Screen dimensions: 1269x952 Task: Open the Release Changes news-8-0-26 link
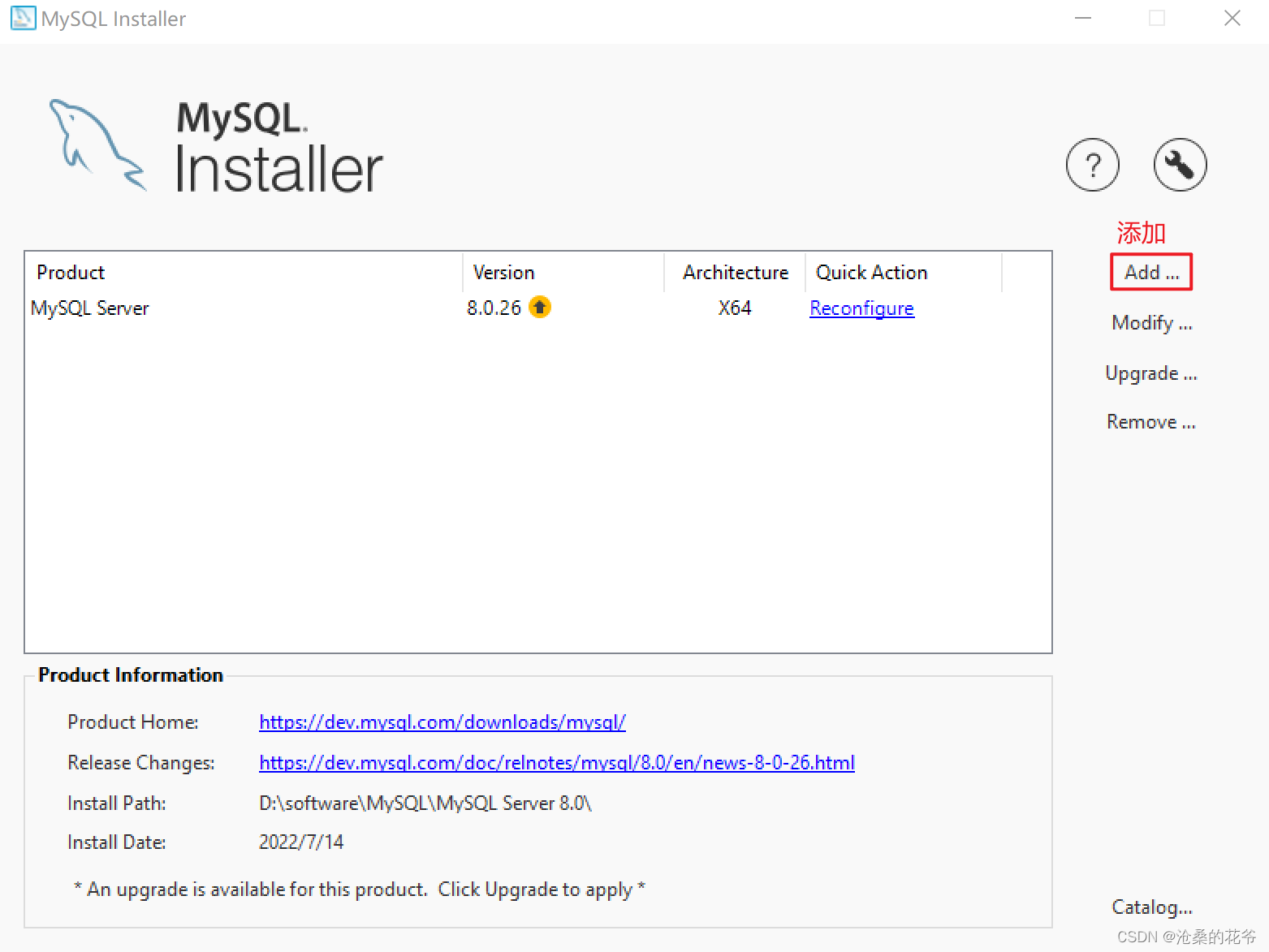pos(557,762)
